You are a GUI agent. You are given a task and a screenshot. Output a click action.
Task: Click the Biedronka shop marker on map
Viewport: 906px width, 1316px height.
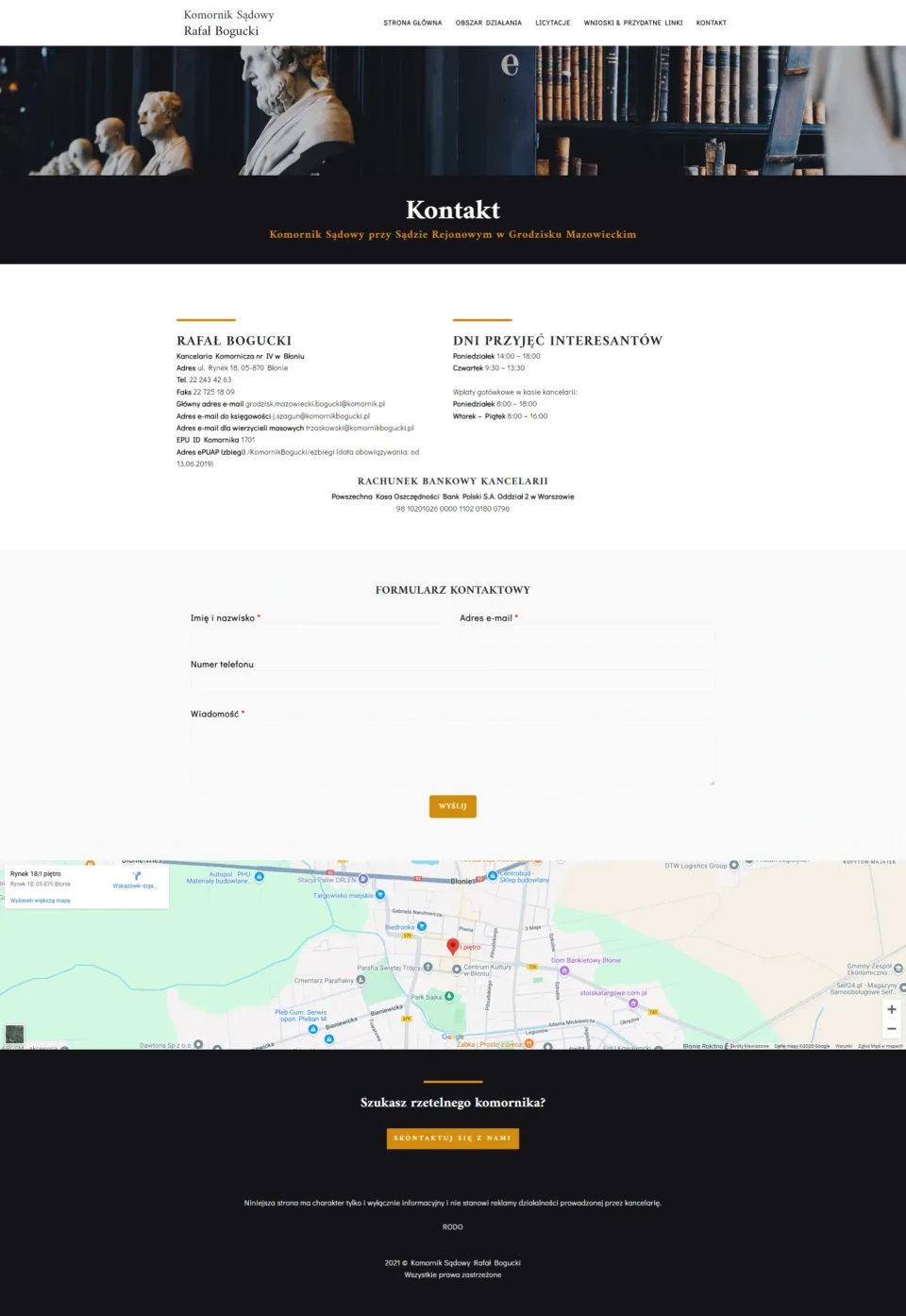[x=422, y=926]
